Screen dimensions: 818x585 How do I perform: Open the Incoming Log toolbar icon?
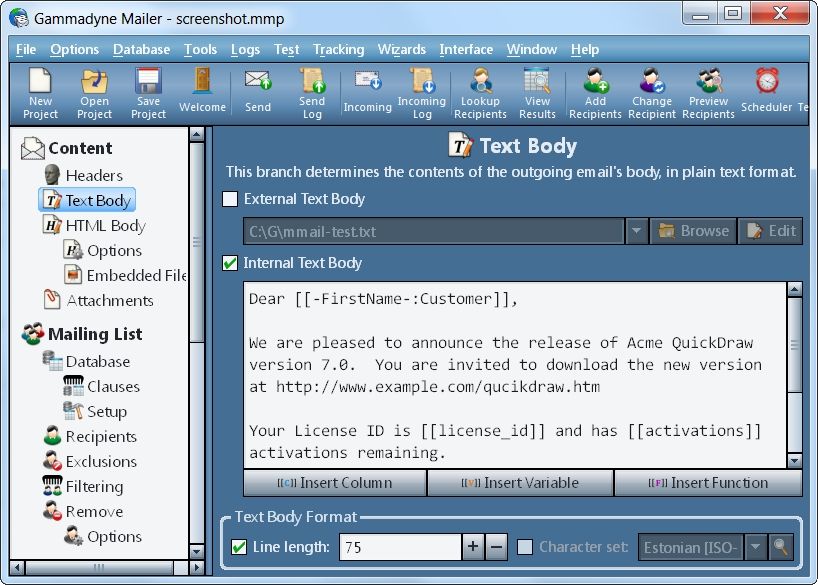pyautogui.click(x=422, y=94)
